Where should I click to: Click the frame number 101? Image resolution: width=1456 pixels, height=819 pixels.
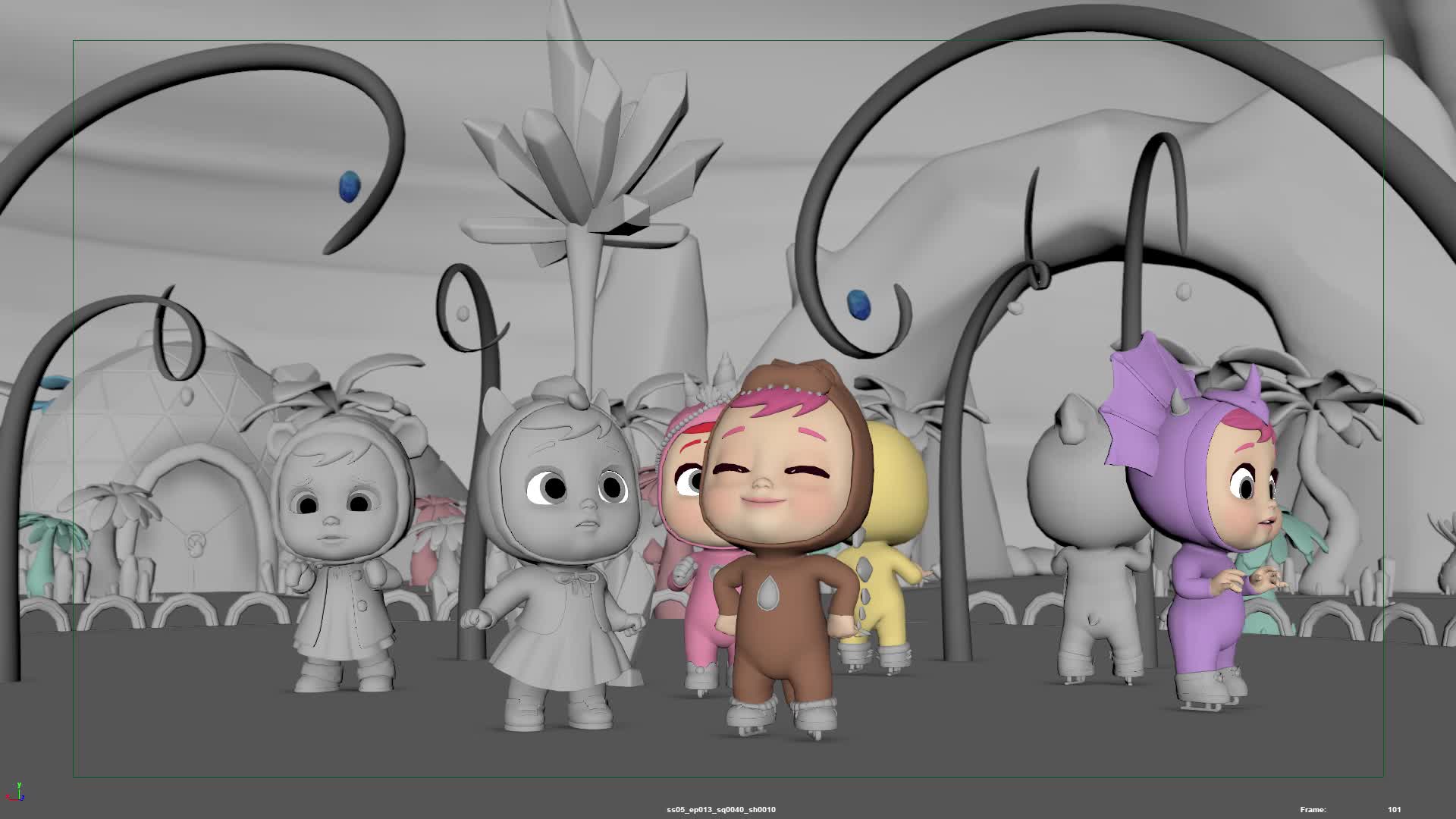tap(1394, 810)
